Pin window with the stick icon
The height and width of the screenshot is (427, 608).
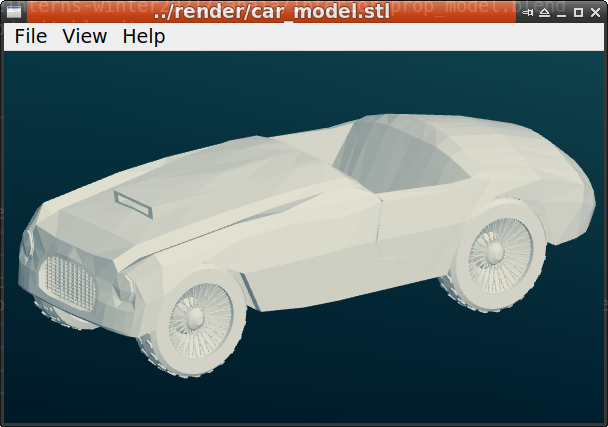(528, 13)
